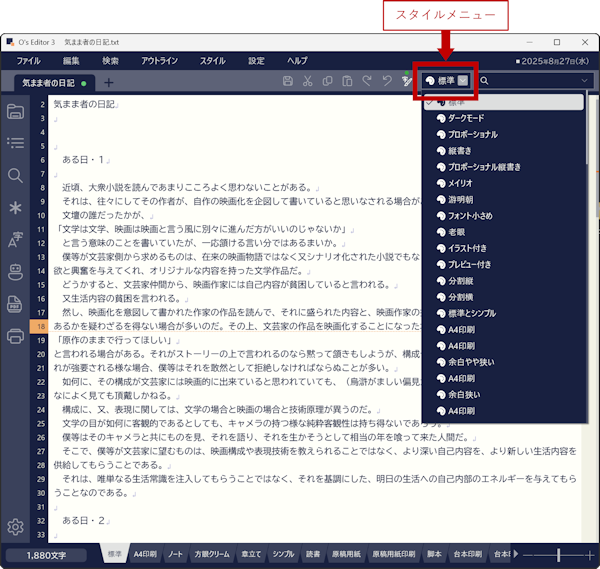Adjust the zoom slider in status bar
This screenshot has height=569, width=600.
click(x=556, y=553)
